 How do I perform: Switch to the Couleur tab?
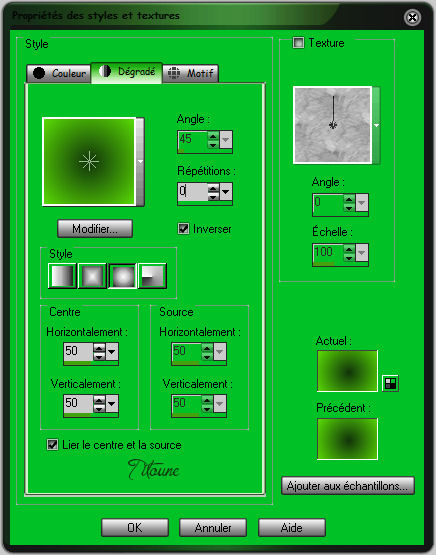pyautogui.click(x=59, y=73)
